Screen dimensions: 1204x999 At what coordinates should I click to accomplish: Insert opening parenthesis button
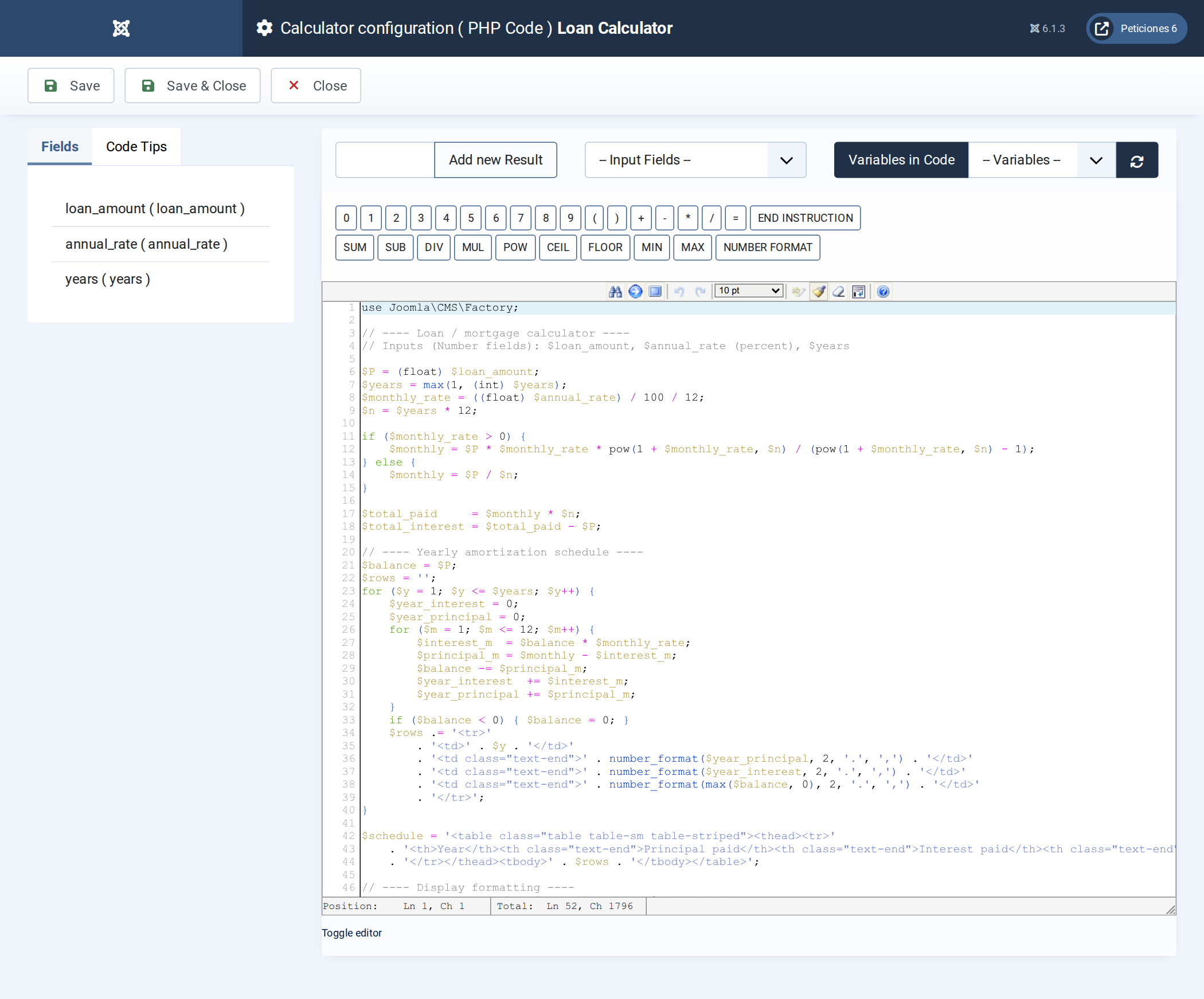(x=595, y=218)
